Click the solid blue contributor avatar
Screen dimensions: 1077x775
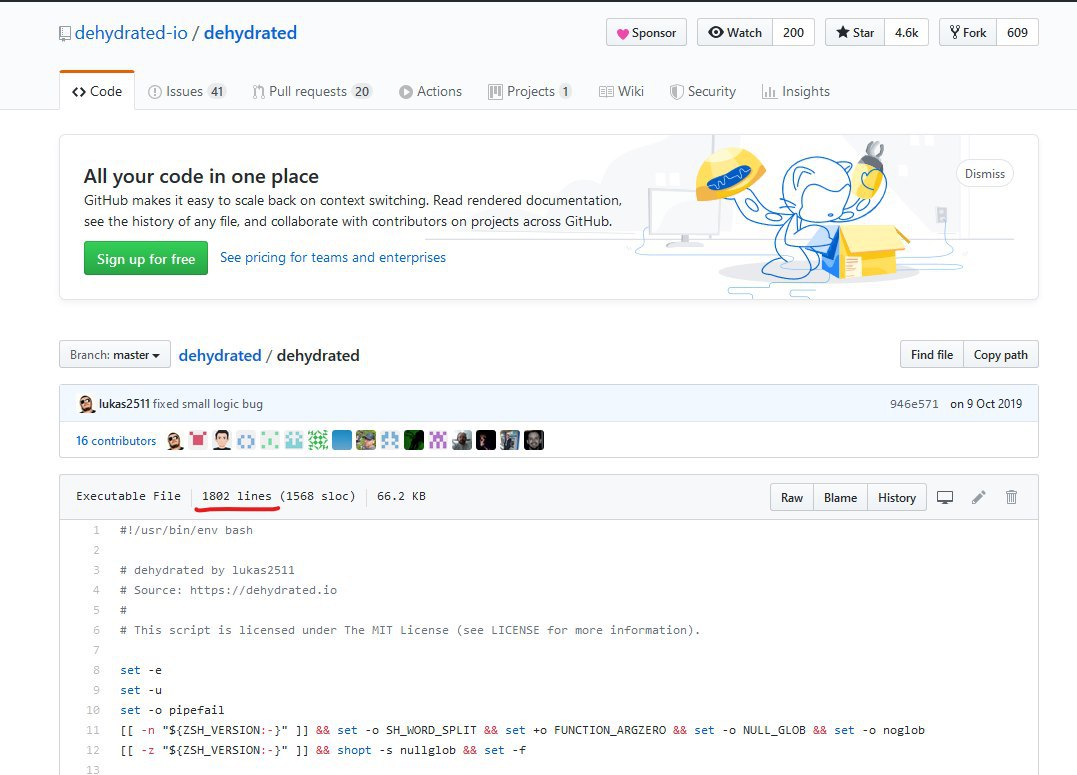341,440
